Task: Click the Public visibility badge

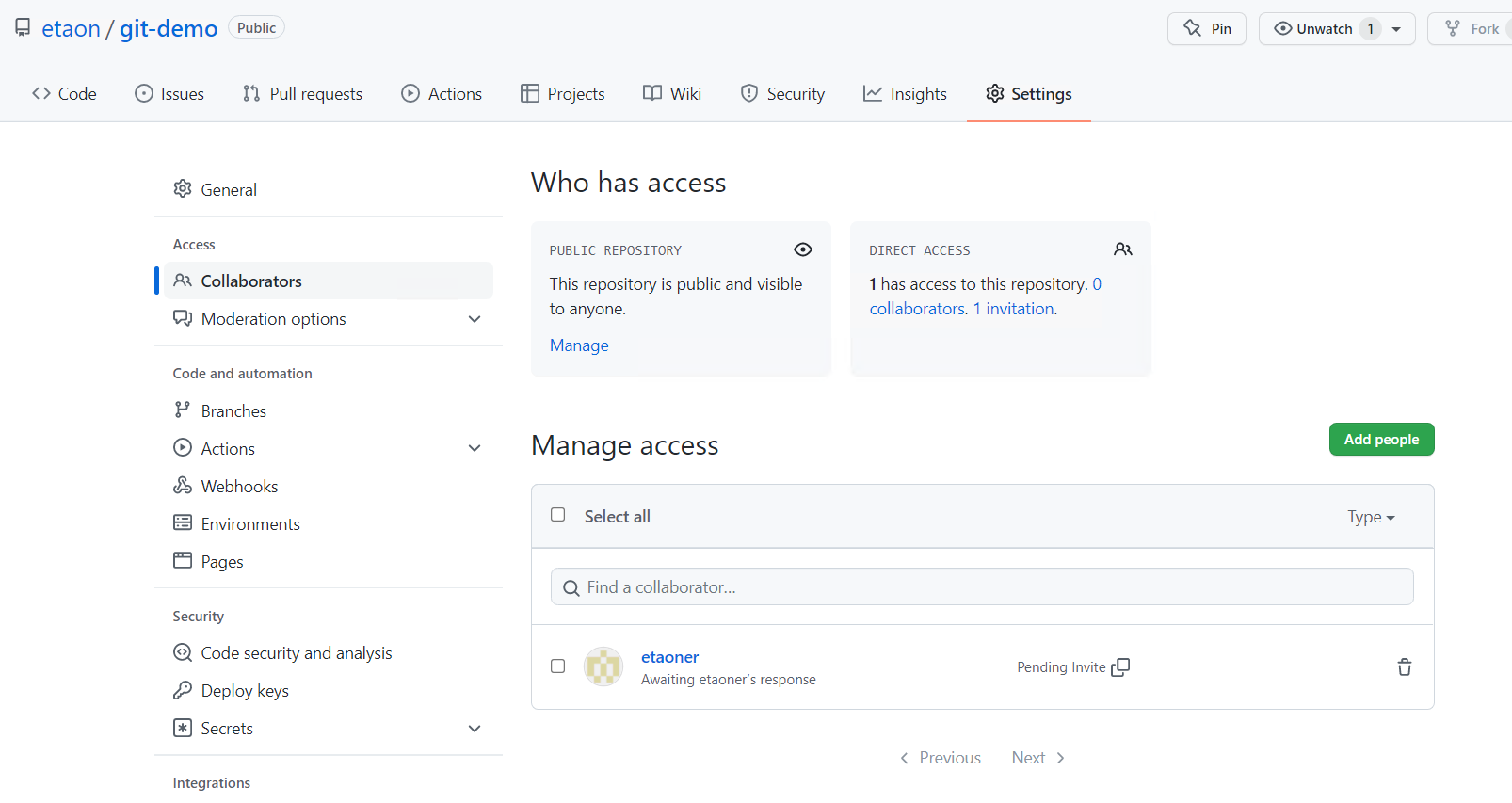Action: pos(256,28)
